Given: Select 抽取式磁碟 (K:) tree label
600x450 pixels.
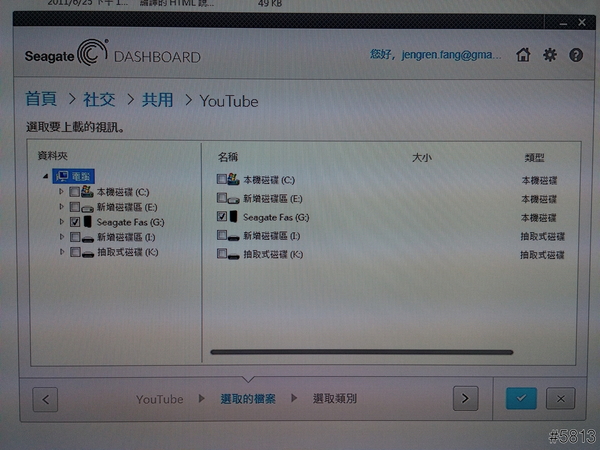Looking at the screenshot, I should 127,252.
